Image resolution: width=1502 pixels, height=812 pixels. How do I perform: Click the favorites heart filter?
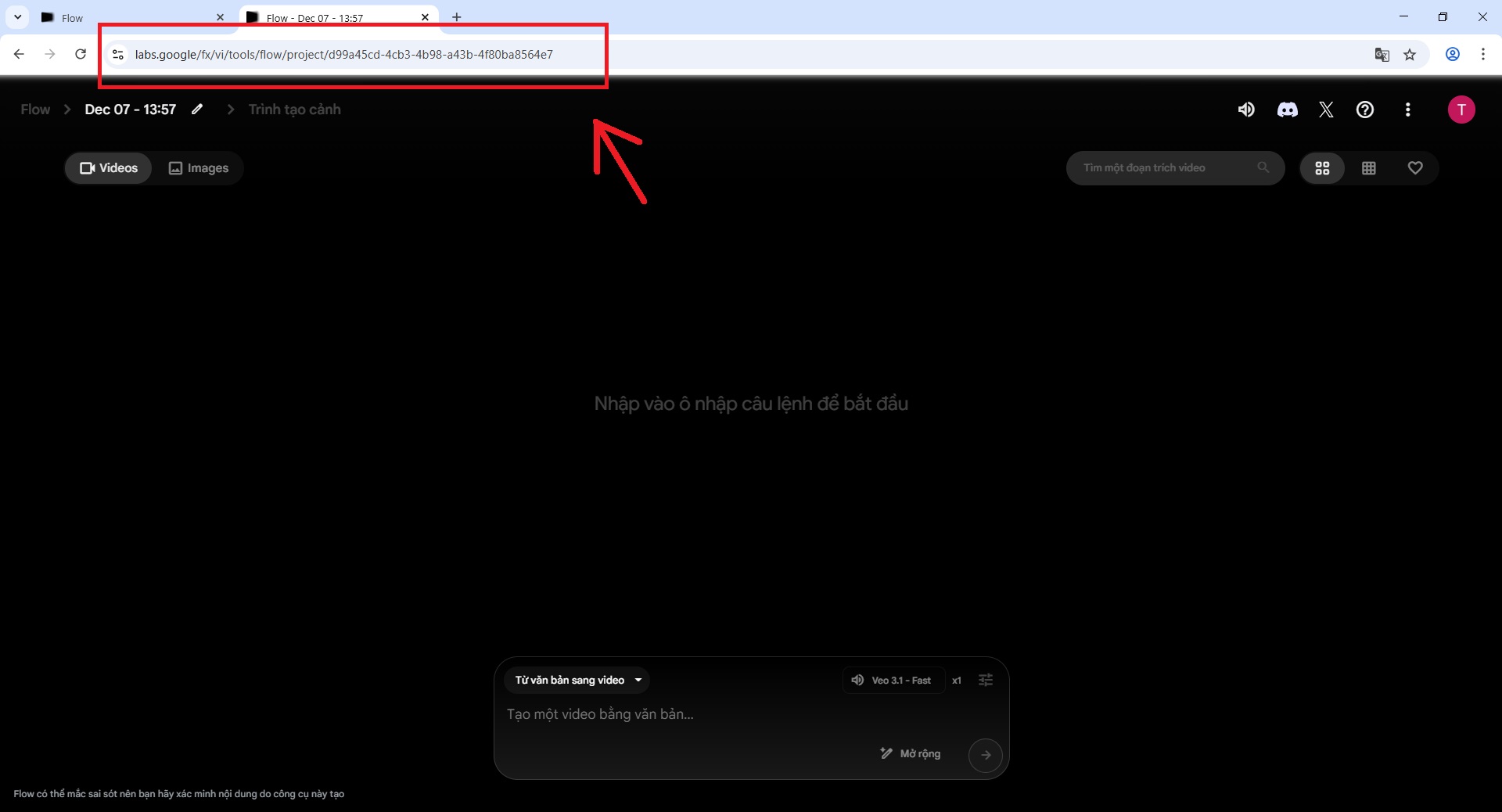(x=1415, y=168)
